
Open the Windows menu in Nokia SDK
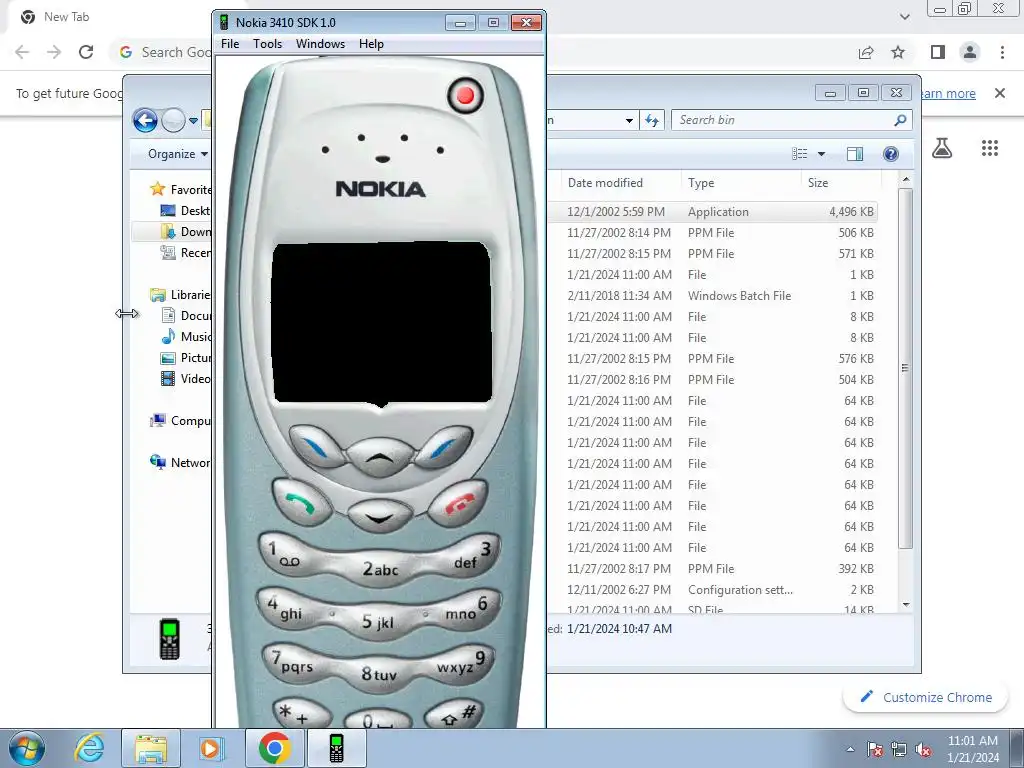[320, 44]
